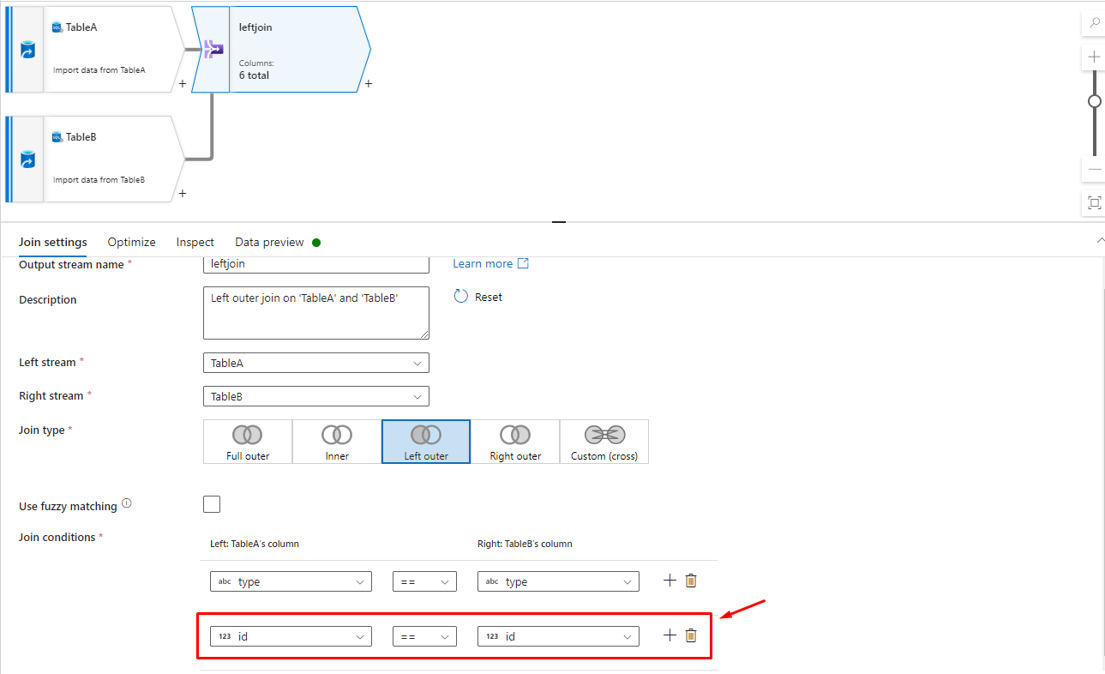The width and height of the screenshot is (1105, 674).
Task: Delete the type join condition
Action: click(691, 580)
